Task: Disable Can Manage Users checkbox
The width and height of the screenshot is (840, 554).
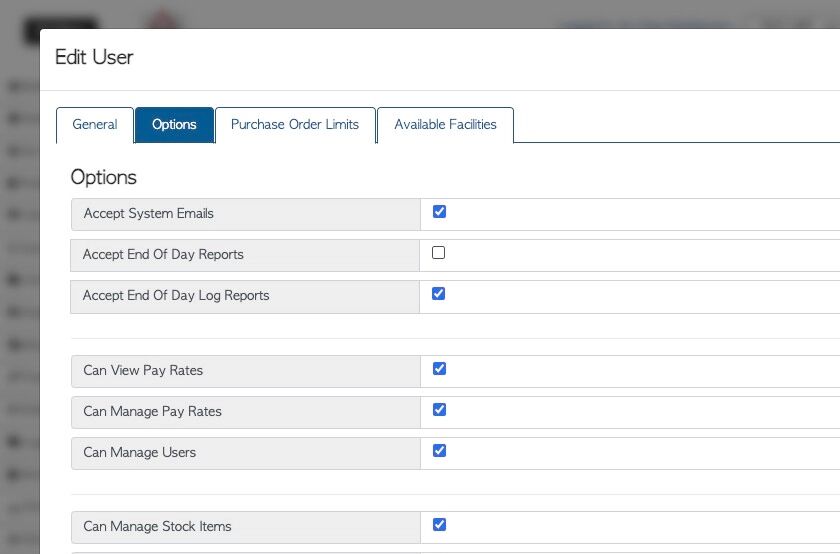Action: click(439, 451)
